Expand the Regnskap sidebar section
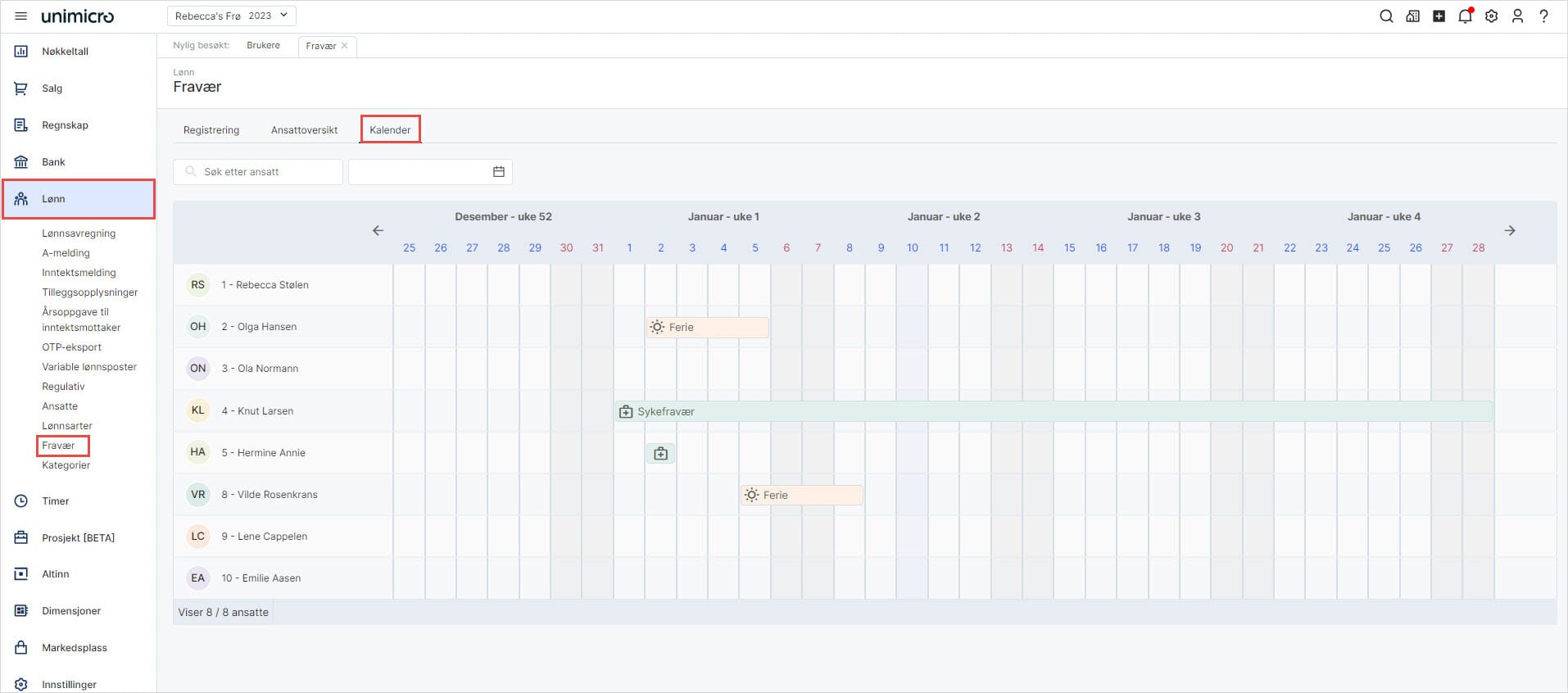1568x693 pixels. pos(65,125)
